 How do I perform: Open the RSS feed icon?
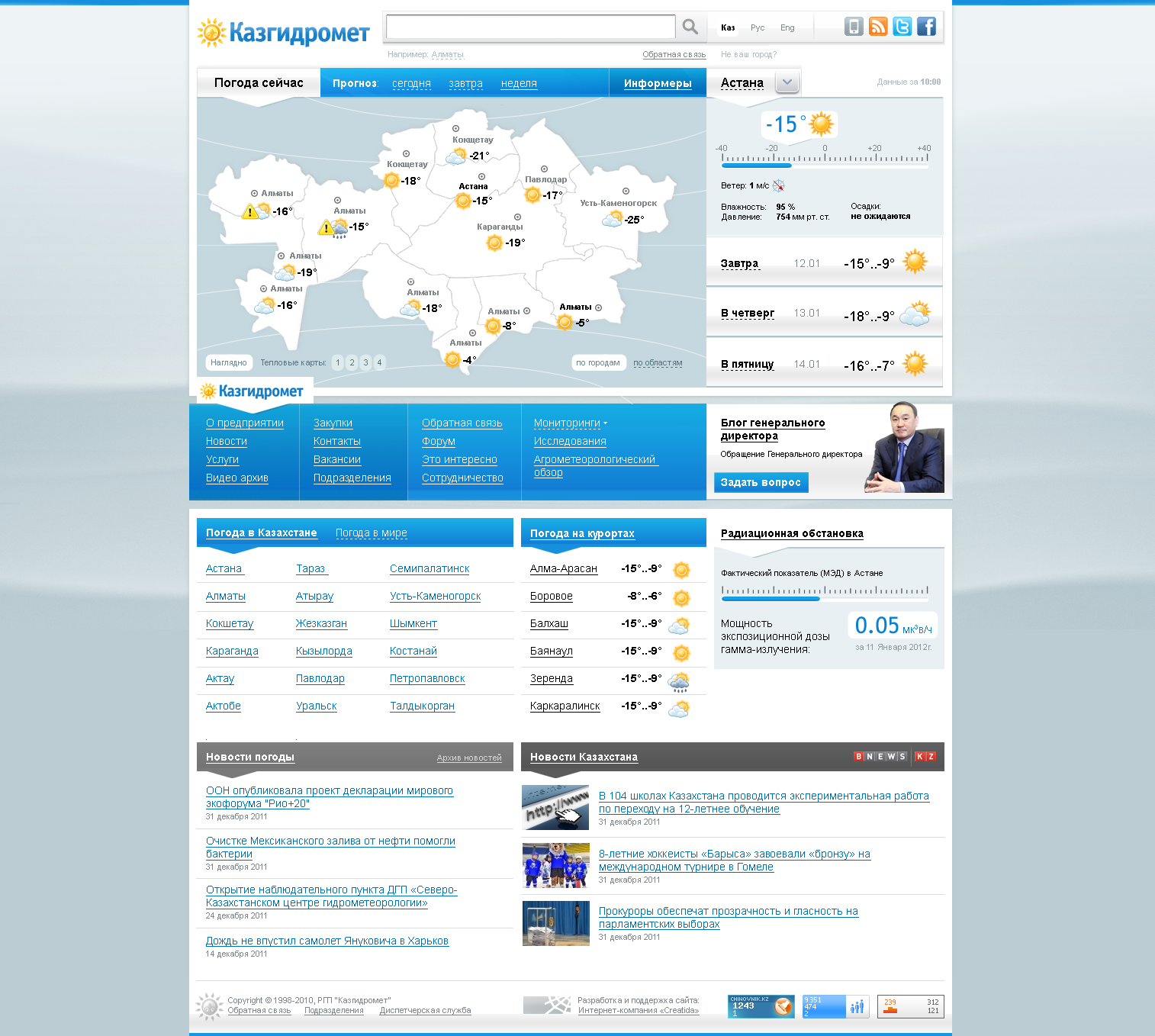click(x=878, y=27)
